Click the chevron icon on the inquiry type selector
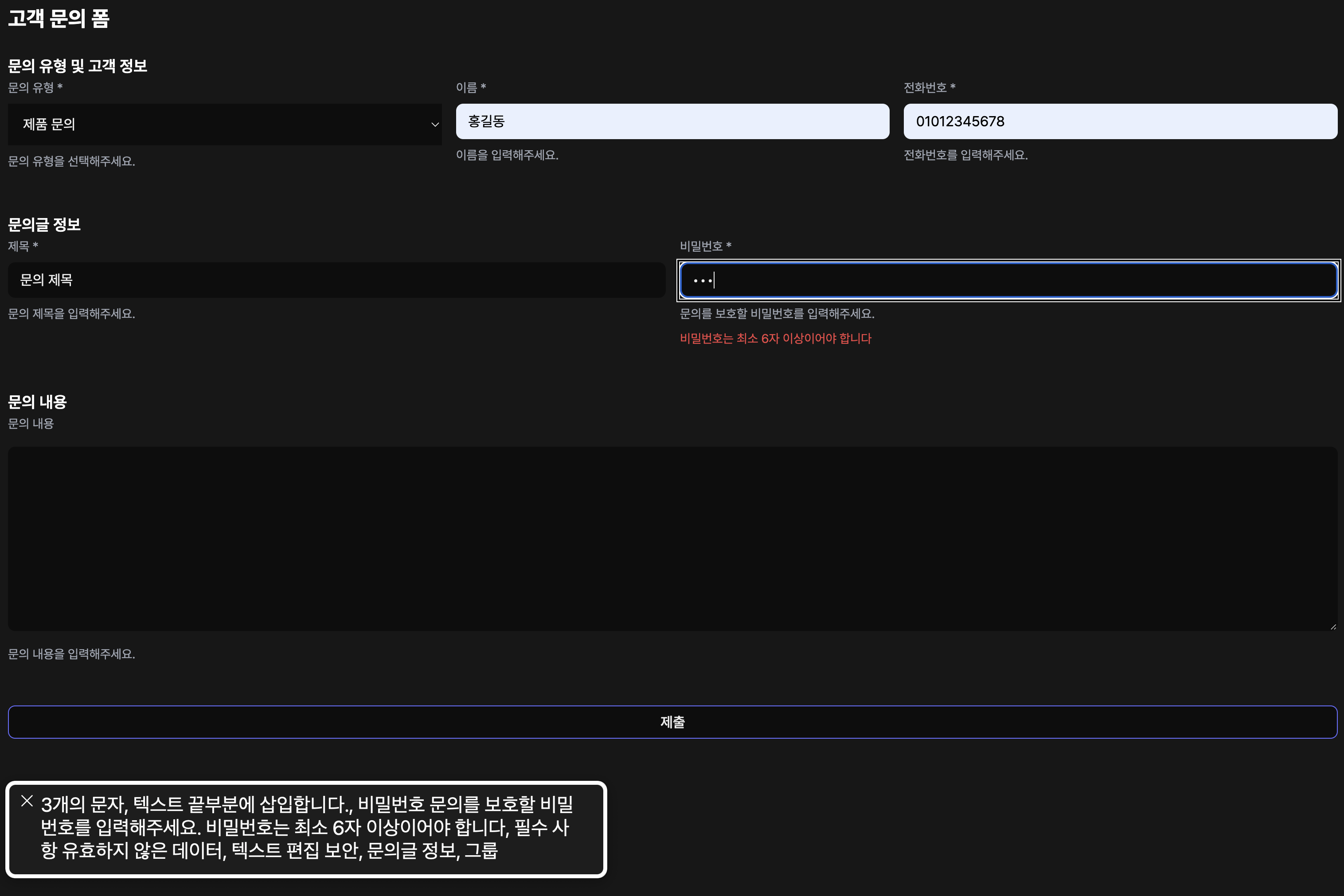 click(x=434, y=124)
